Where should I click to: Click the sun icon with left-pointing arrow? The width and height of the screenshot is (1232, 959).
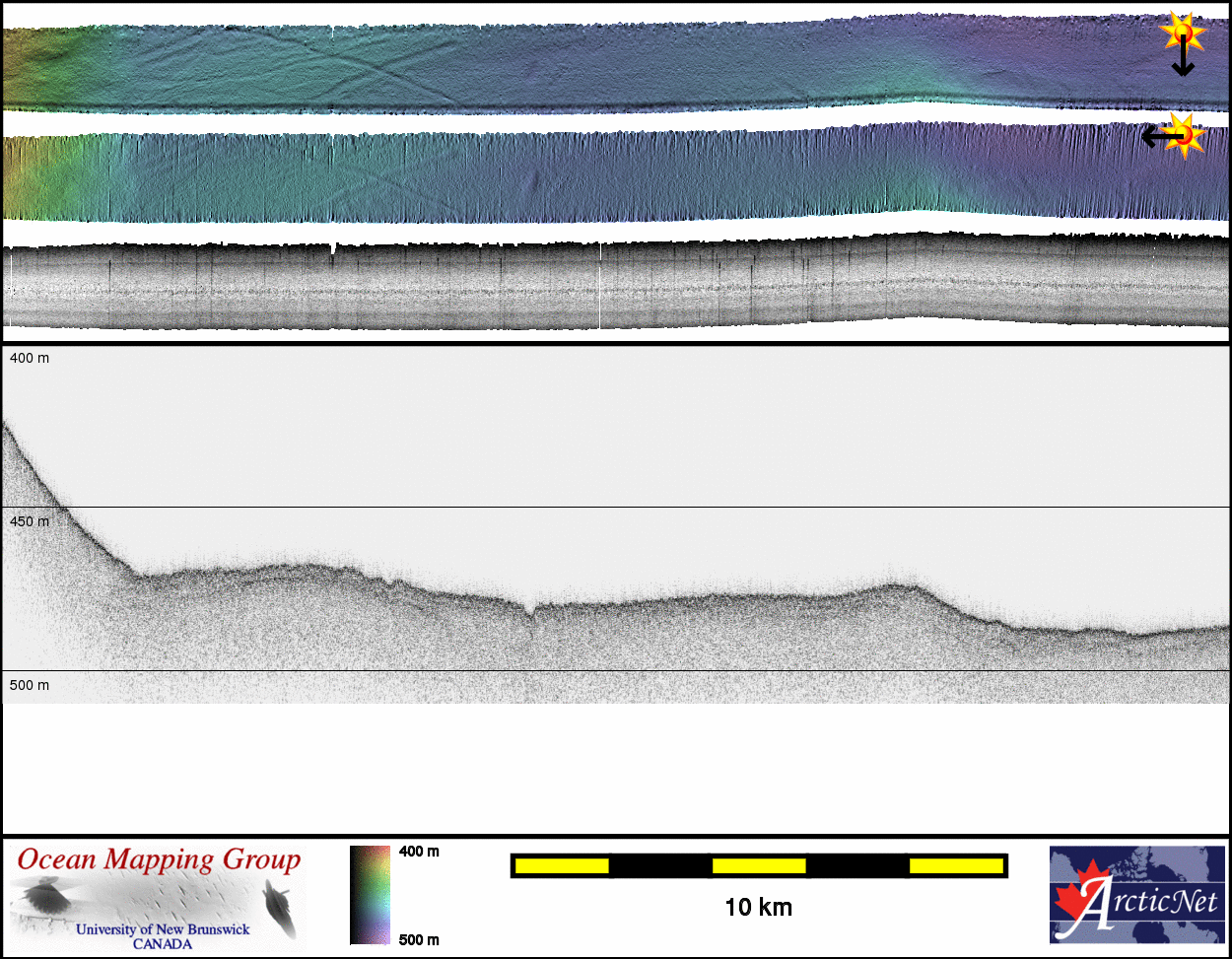[1184, 136]
